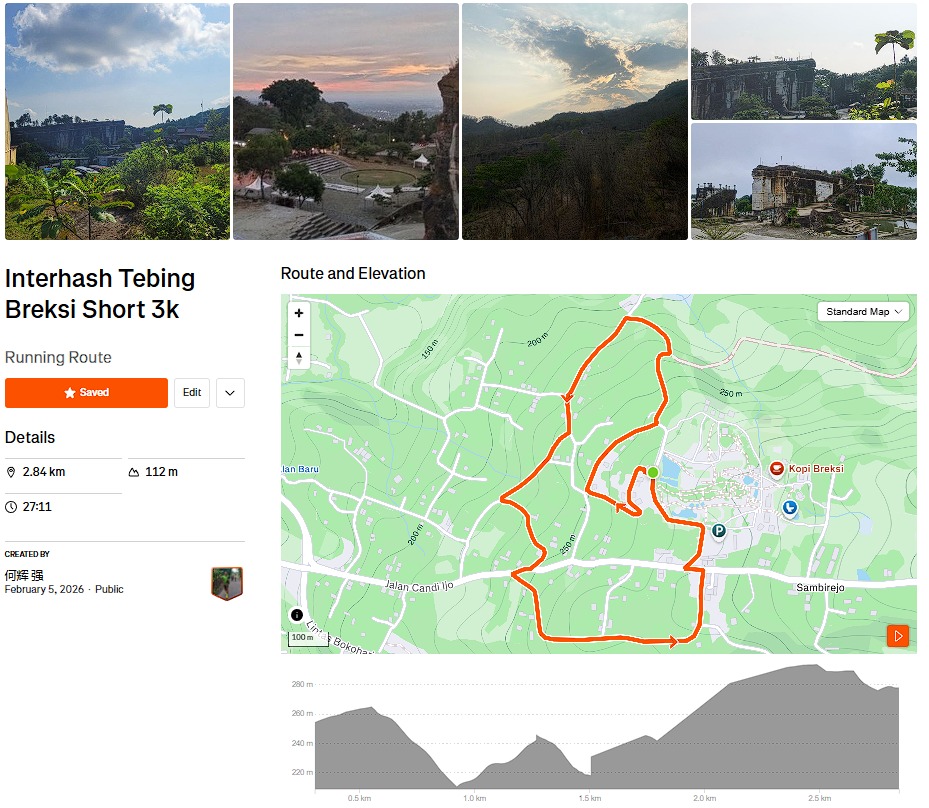Reset map bearing with compass button

point(298,358)
